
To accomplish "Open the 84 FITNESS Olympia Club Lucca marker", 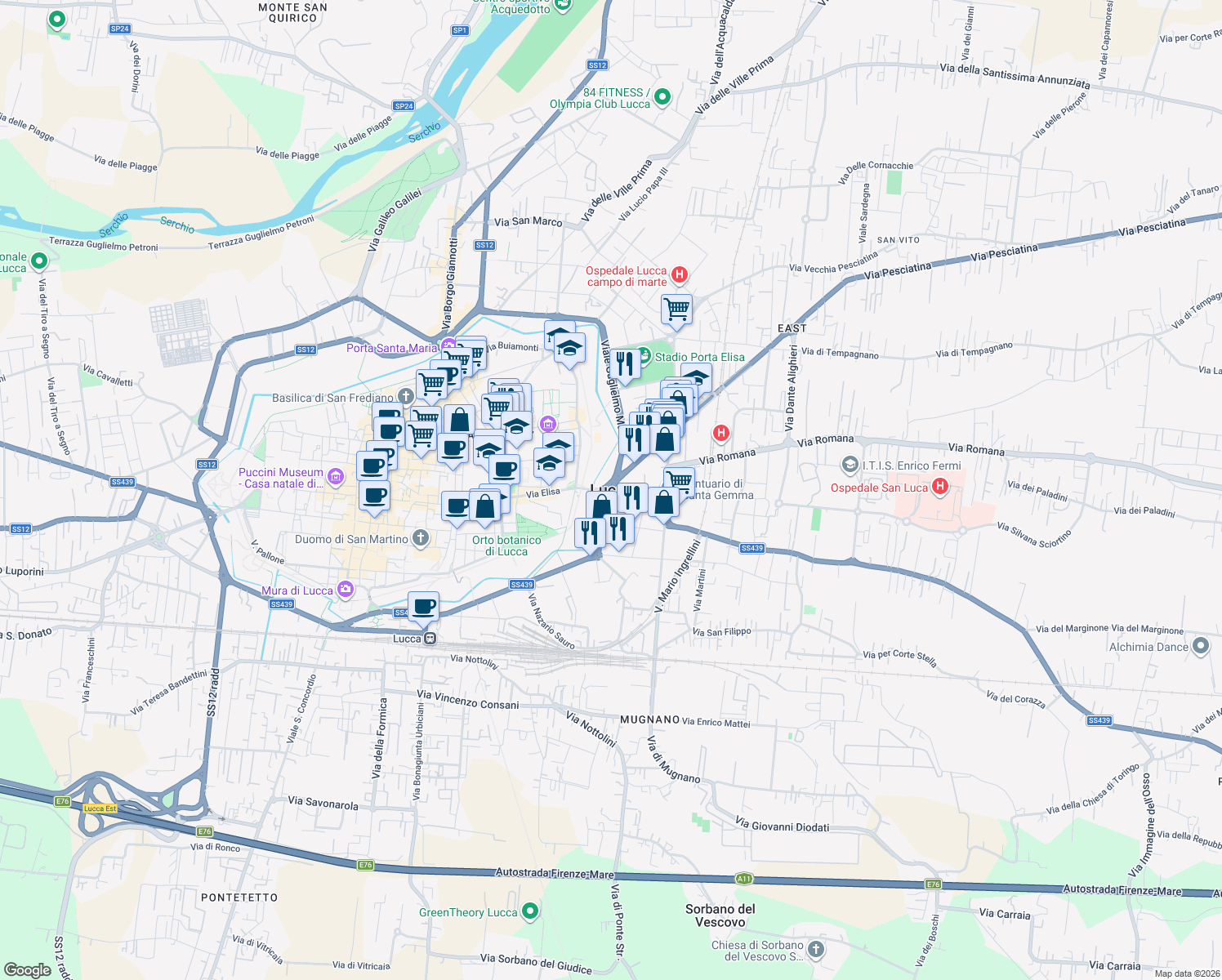I will click(662, 97).
